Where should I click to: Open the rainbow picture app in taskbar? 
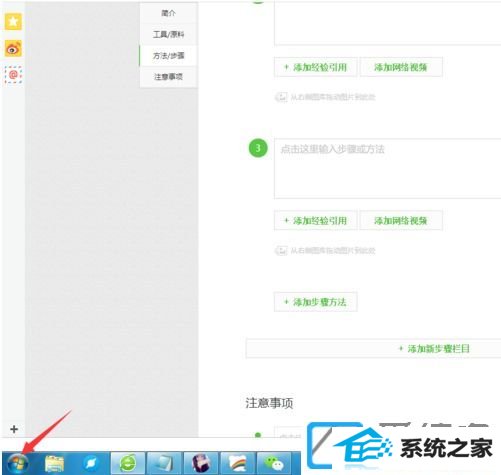click(237, 464)
